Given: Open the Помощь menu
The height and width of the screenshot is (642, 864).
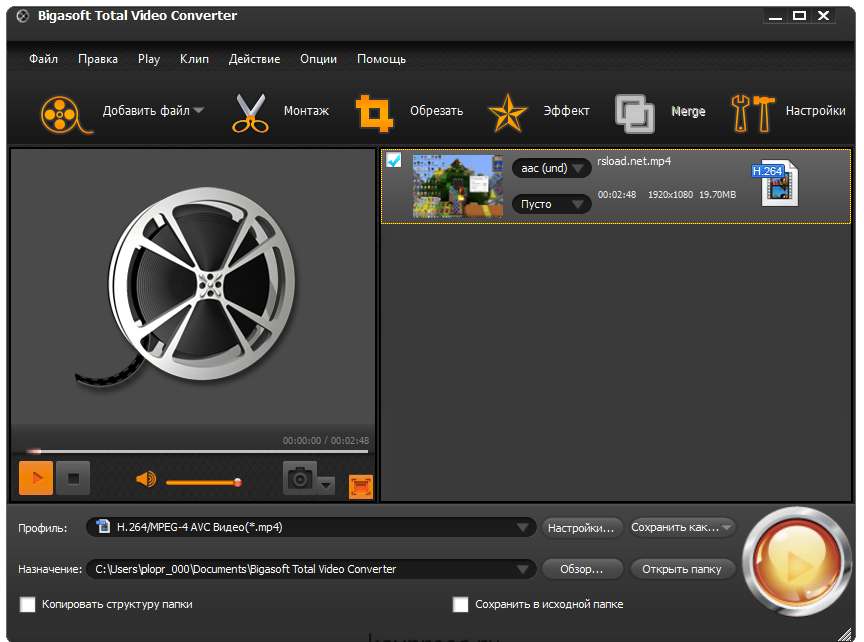Looking at the screenshot, I should (x=381, y=58).
